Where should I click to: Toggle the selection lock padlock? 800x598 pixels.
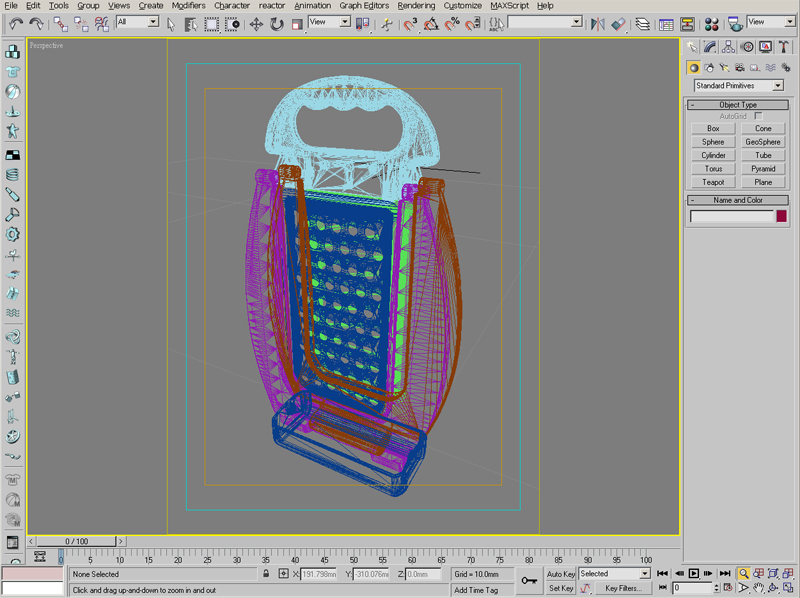266,574
